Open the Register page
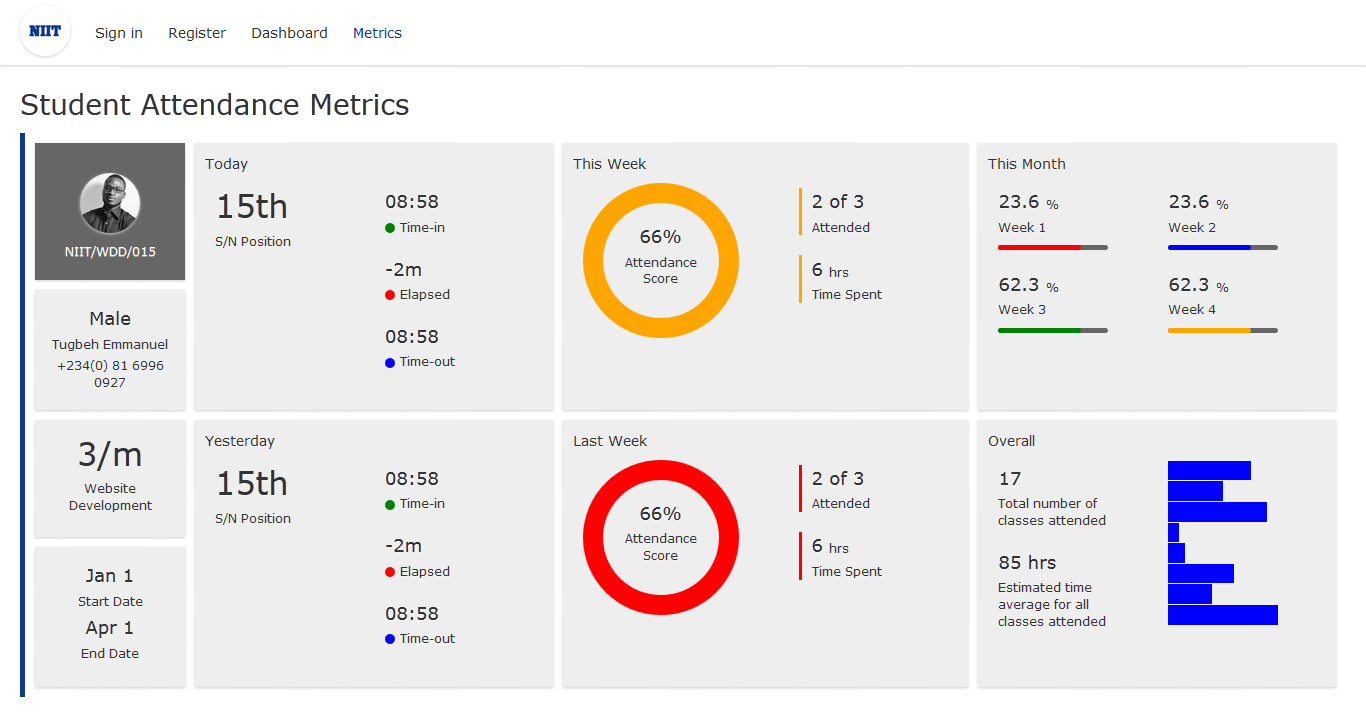 197,33
